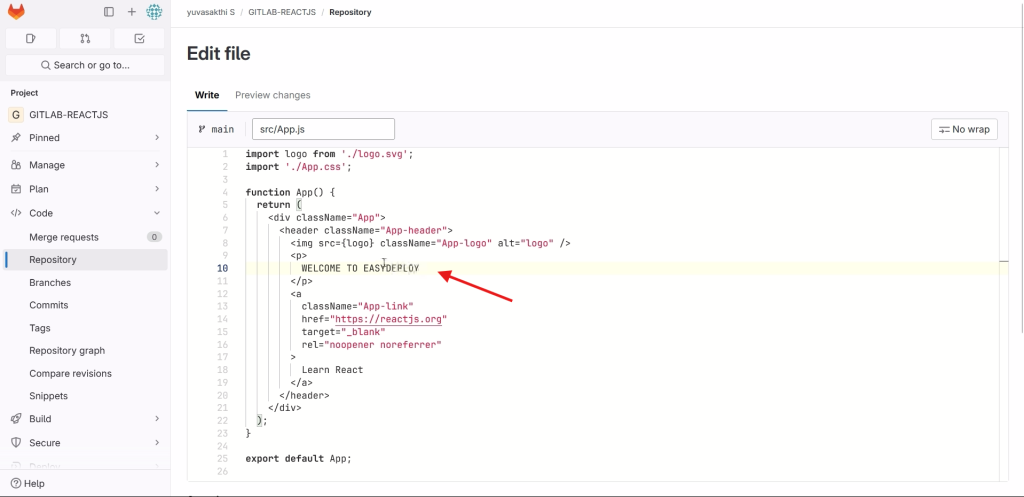The image size is (1024, 497).
Task: Click the src/App.js file path field
Action: (x=323, y=129)
